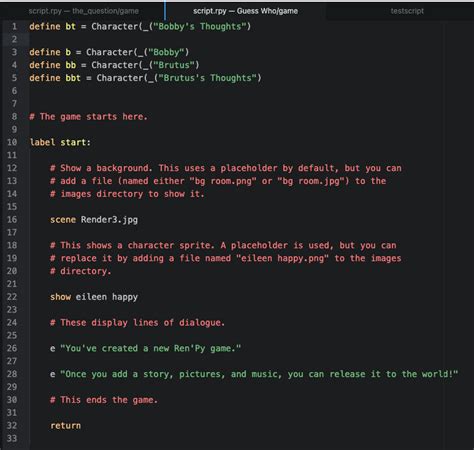The image size is (474, 450).
Task: Click the string starting "Once you add a story"
Action: click(259, 374)
